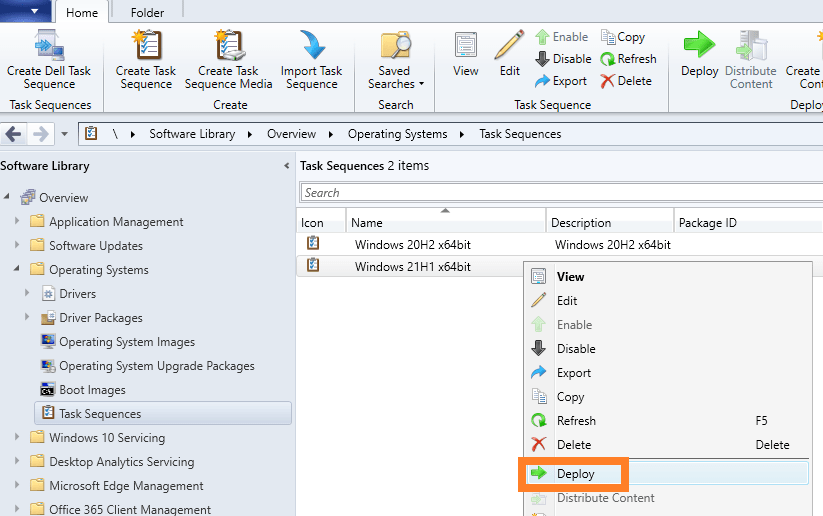Click Create Dell Task Sequence ribbon icon
This screenshot has width=823, height=516.
pyautogui.click(x=49, y=46)
